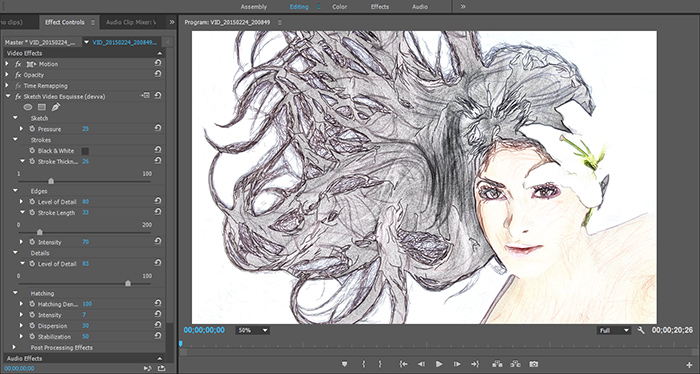Open Program monitor settings wrench

[x=641, y=330]
